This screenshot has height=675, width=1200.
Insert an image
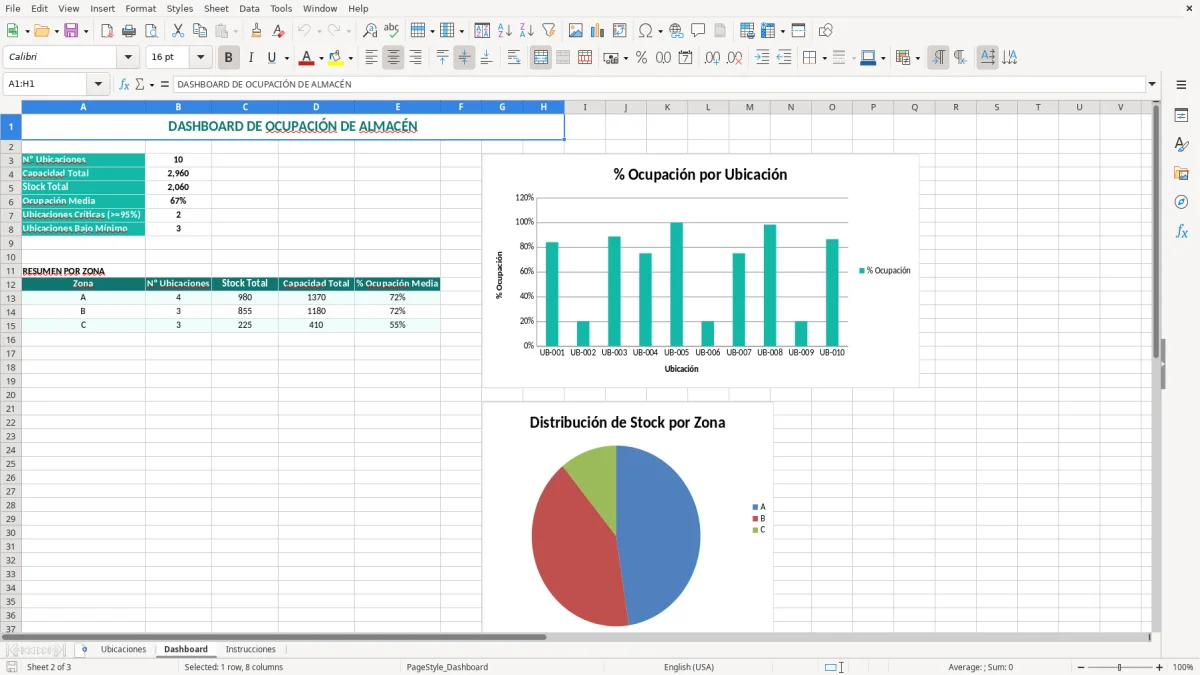click(x=576, y=31)
